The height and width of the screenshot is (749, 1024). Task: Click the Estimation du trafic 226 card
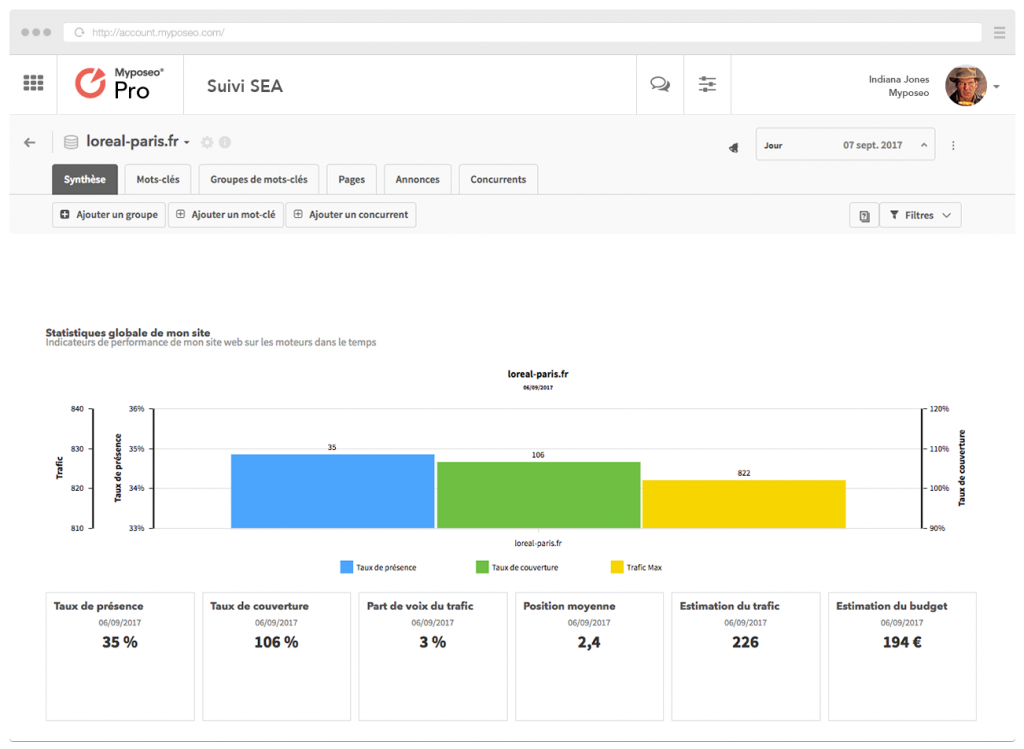pos(746,656)
